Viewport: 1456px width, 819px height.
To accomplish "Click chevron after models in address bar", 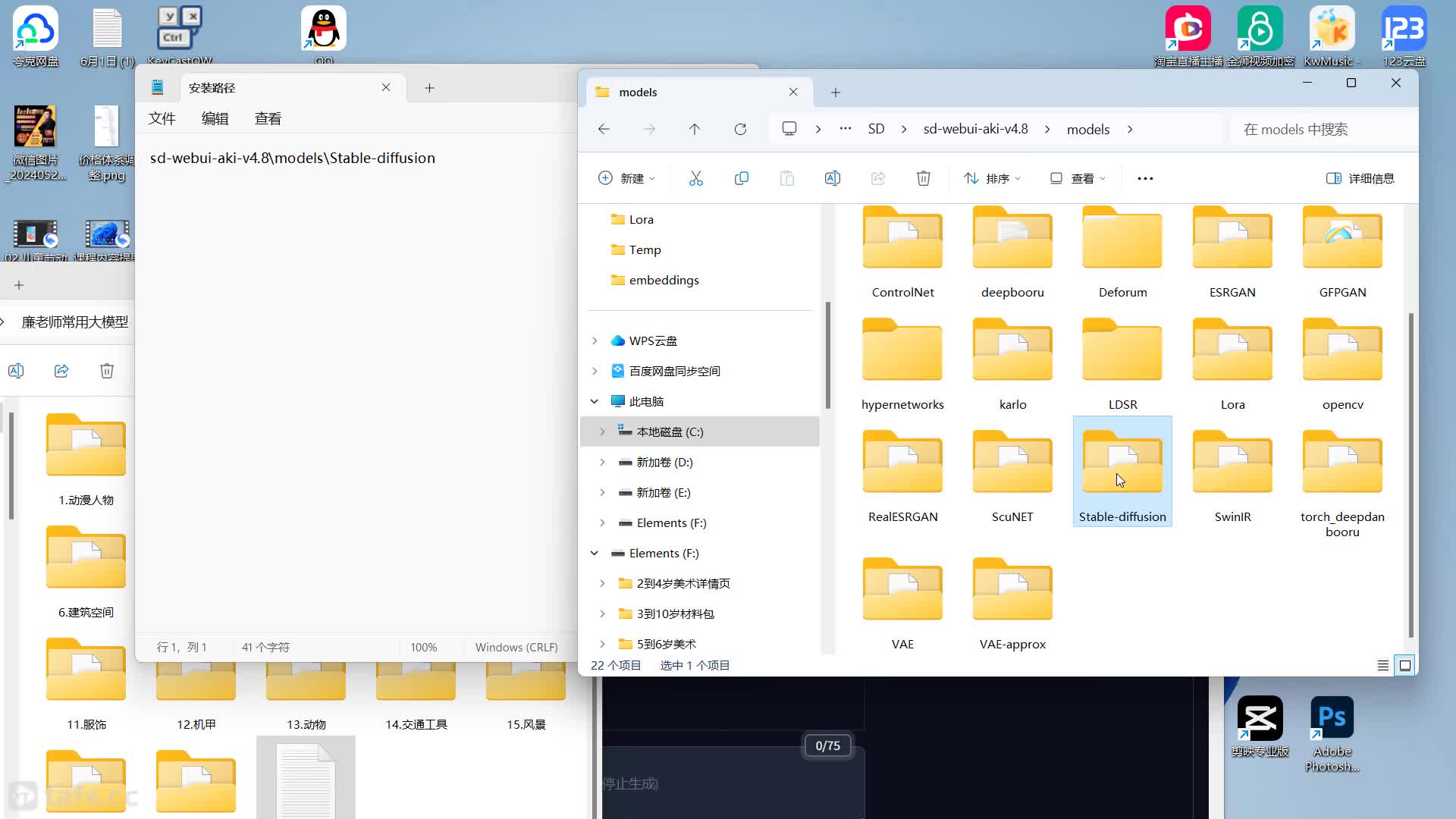I will (x=1130, y=129).
